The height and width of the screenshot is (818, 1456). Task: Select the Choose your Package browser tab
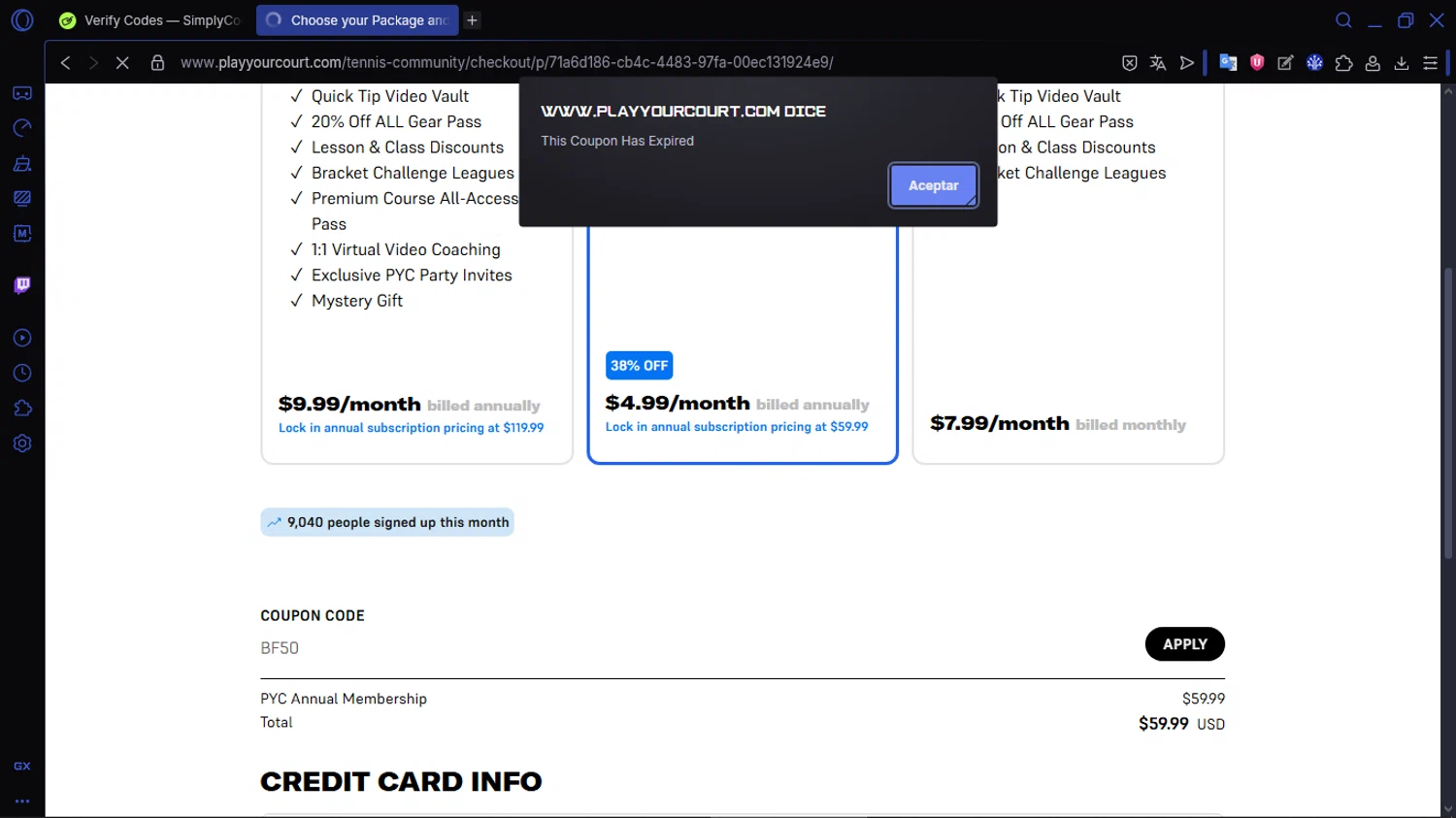pos(357,20)
